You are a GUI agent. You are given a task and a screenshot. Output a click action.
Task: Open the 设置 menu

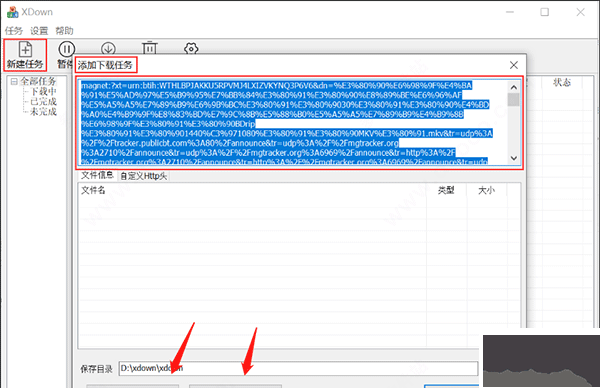point(39,31)
